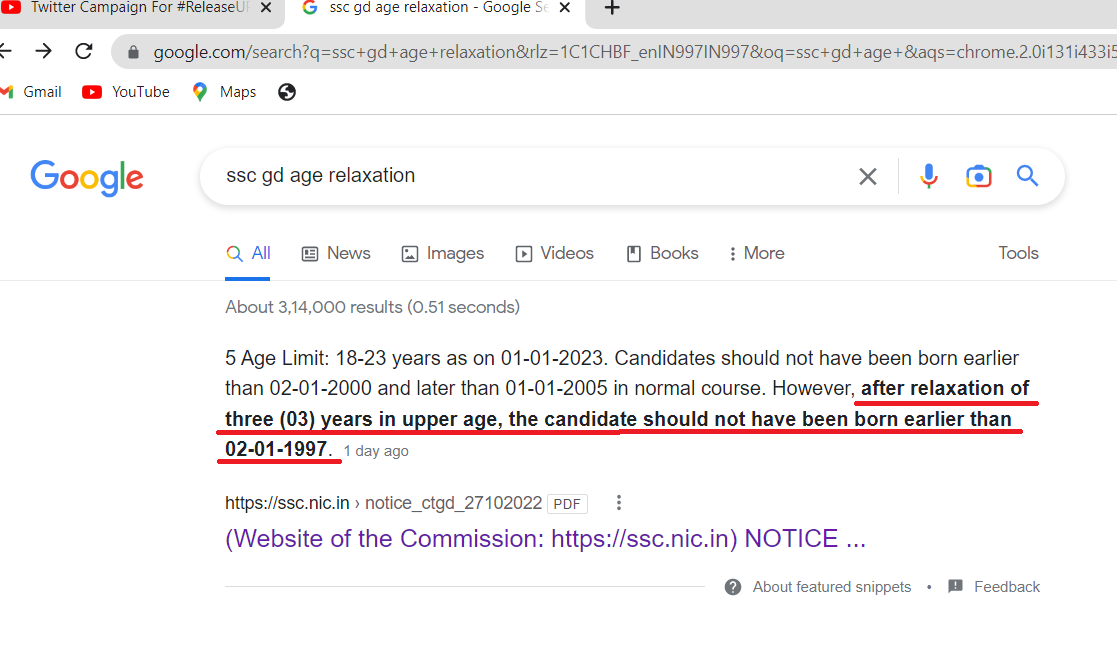
Task: Select the All results tab
Action: pos(248,254)
